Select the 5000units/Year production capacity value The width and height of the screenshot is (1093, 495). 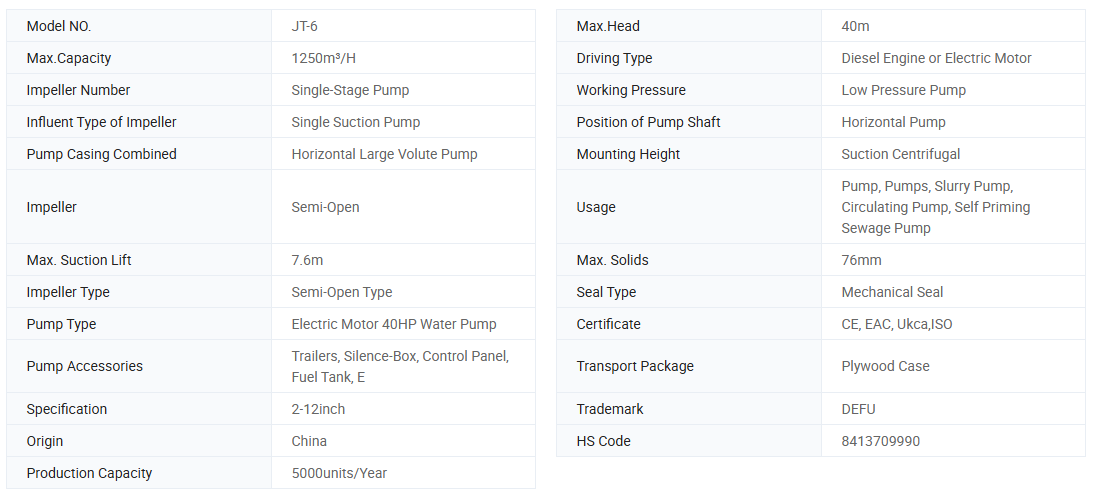pos(339,473)
